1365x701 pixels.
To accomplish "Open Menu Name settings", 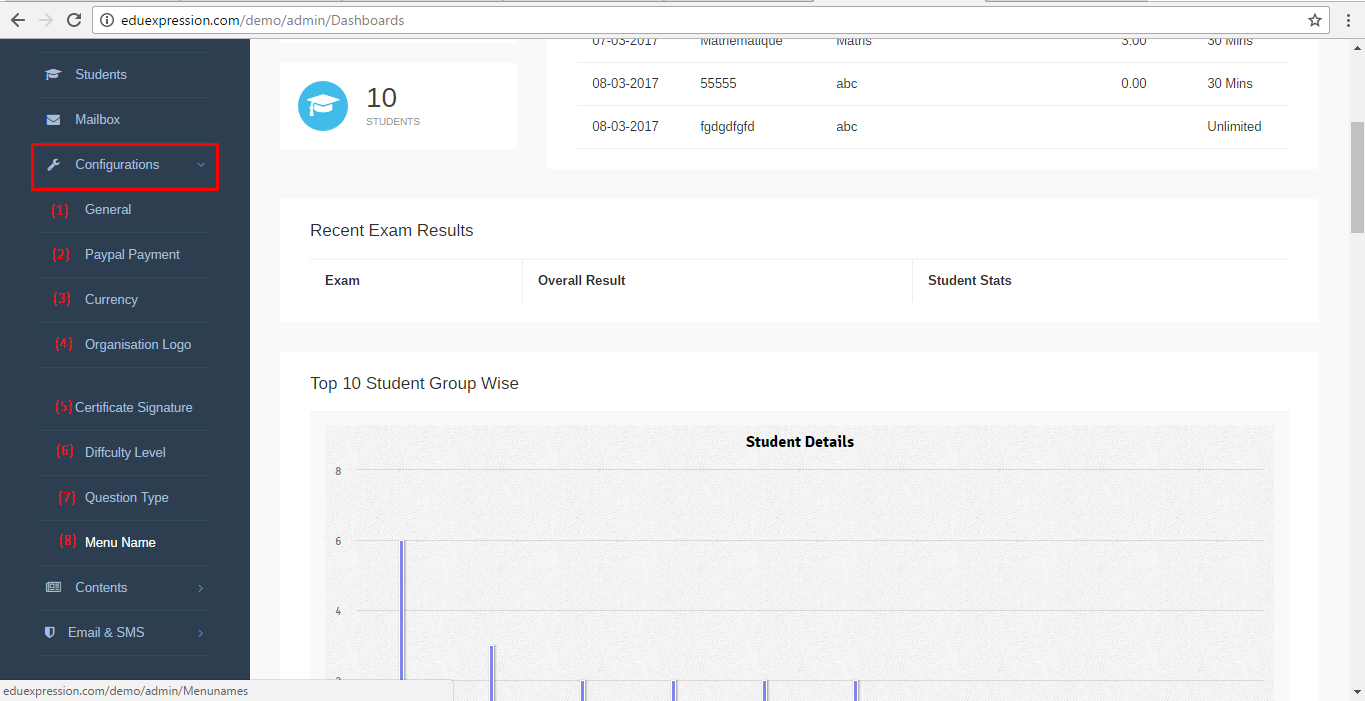I will 120,543.
